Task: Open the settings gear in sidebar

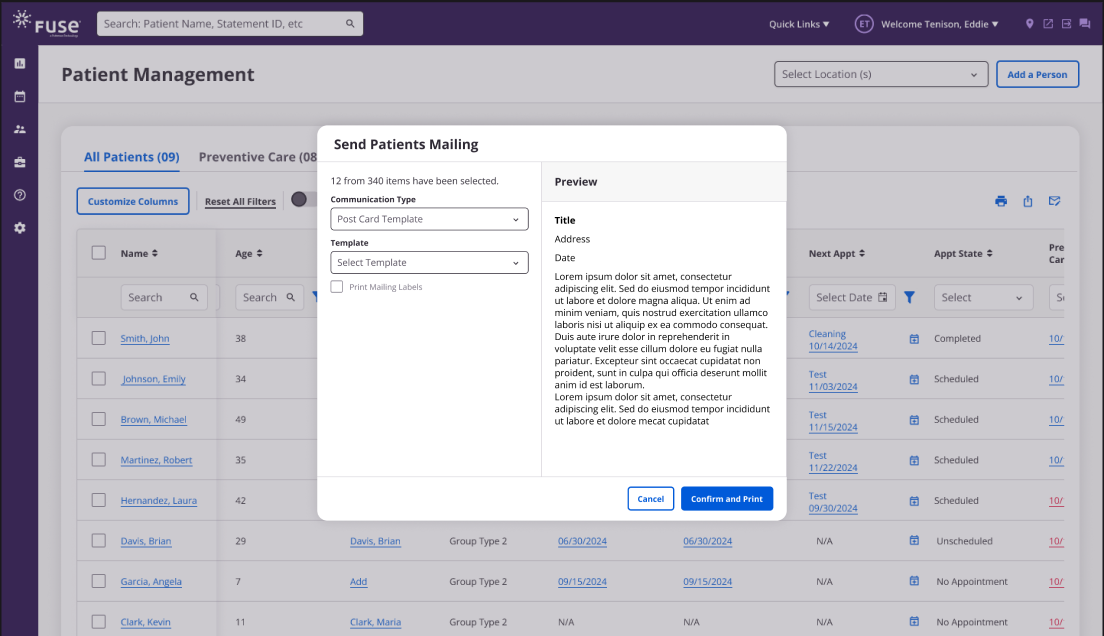Action: click(19, 228)
